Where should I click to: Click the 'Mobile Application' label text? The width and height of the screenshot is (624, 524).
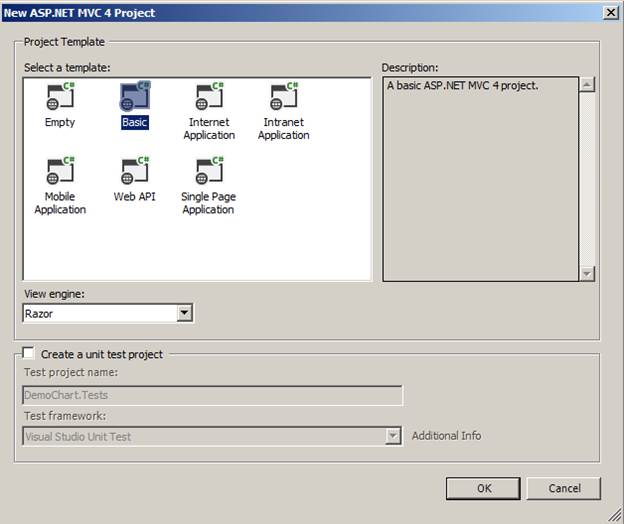tap(60, 203)
